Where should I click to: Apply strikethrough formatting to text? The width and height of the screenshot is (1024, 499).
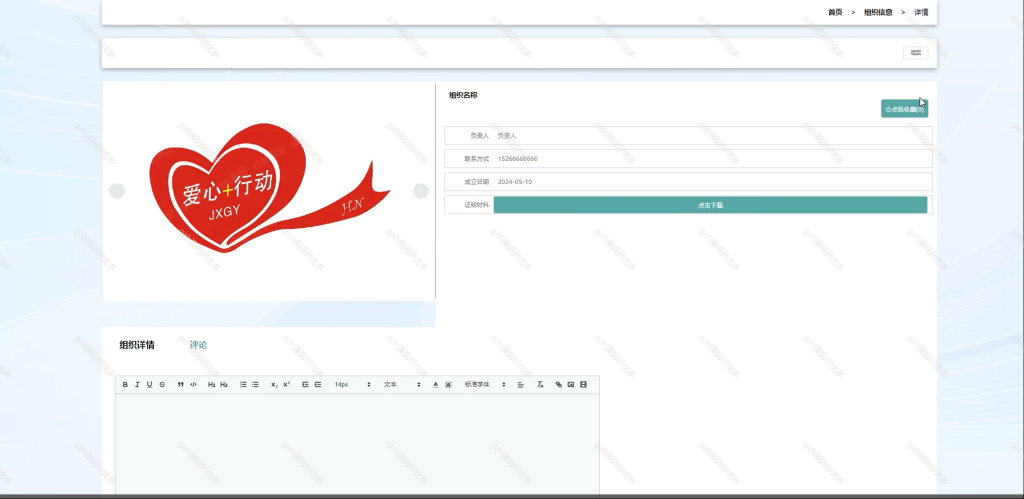(x=162, y=385)
